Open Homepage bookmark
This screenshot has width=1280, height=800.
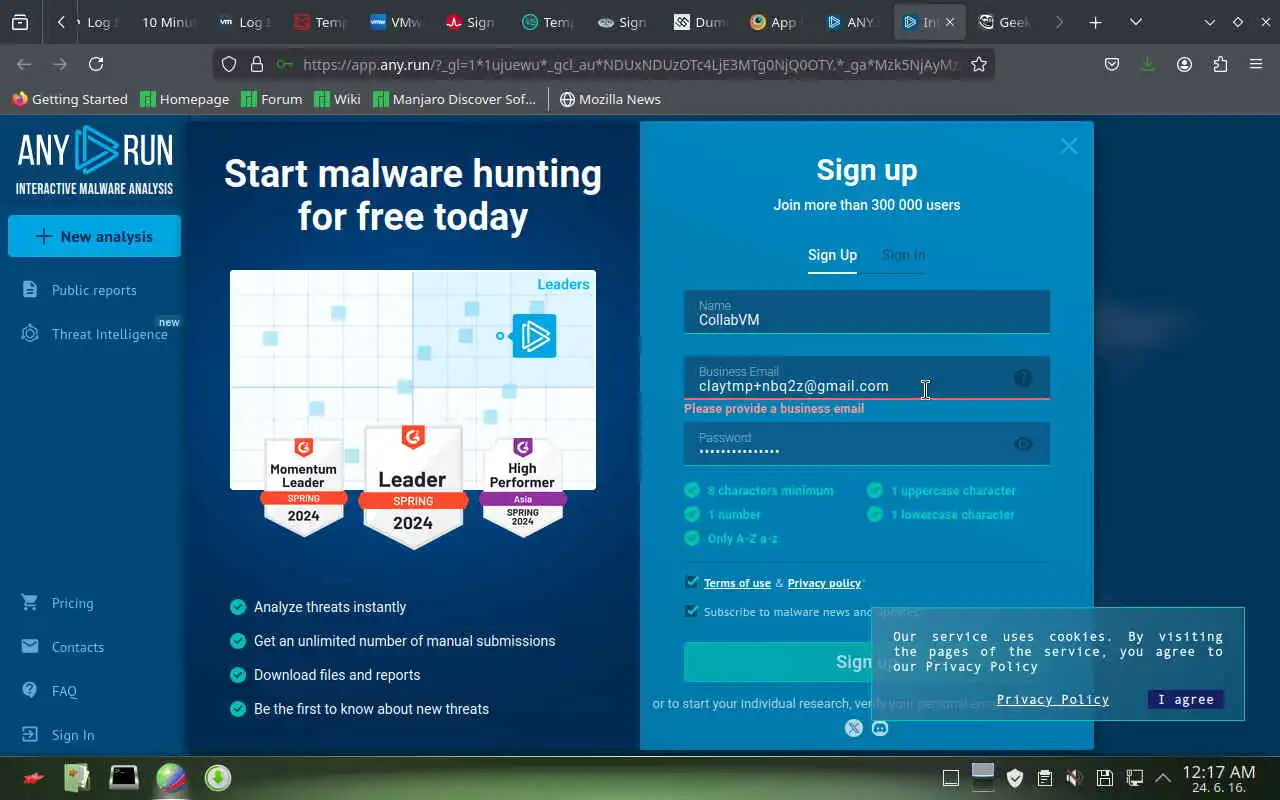(184, 99)
